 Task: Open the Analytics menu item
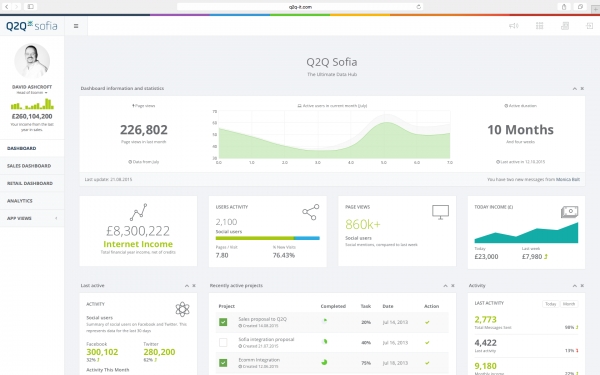32,201
